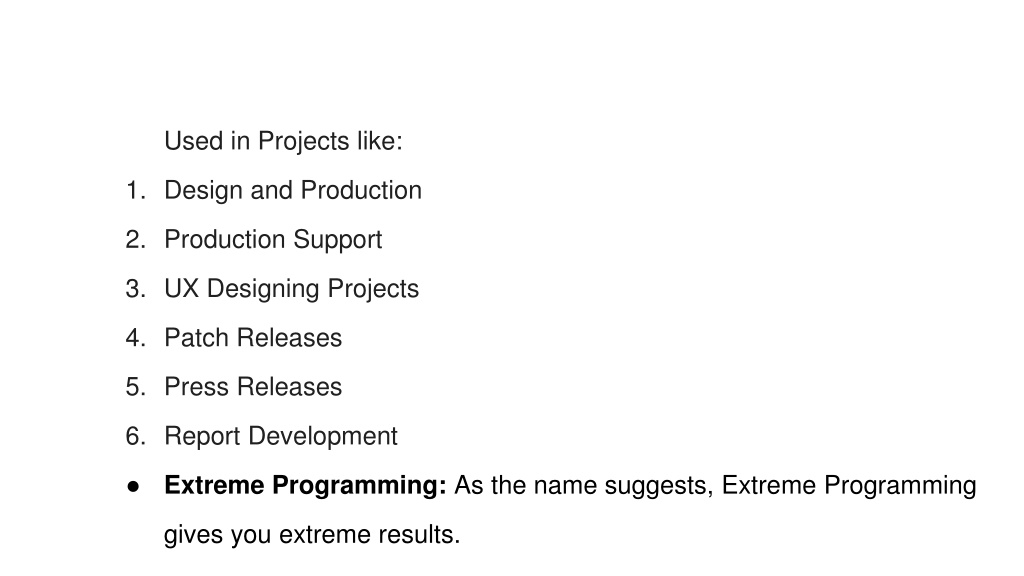Screen dimensions: 1024x576
Task: Click the 'Design and Production' list item
Action: (x=293, y=191)
